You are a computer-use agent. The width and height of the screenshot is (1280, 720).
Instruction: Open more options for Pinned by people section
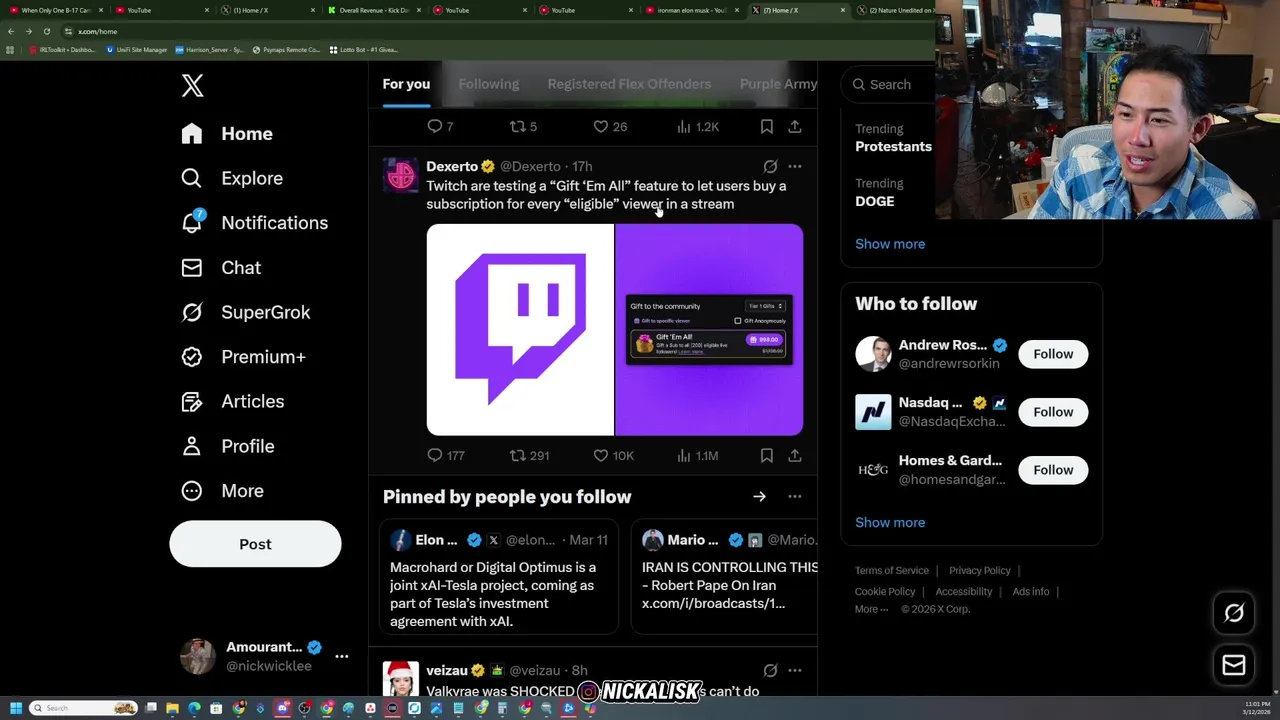pos(794,497)
